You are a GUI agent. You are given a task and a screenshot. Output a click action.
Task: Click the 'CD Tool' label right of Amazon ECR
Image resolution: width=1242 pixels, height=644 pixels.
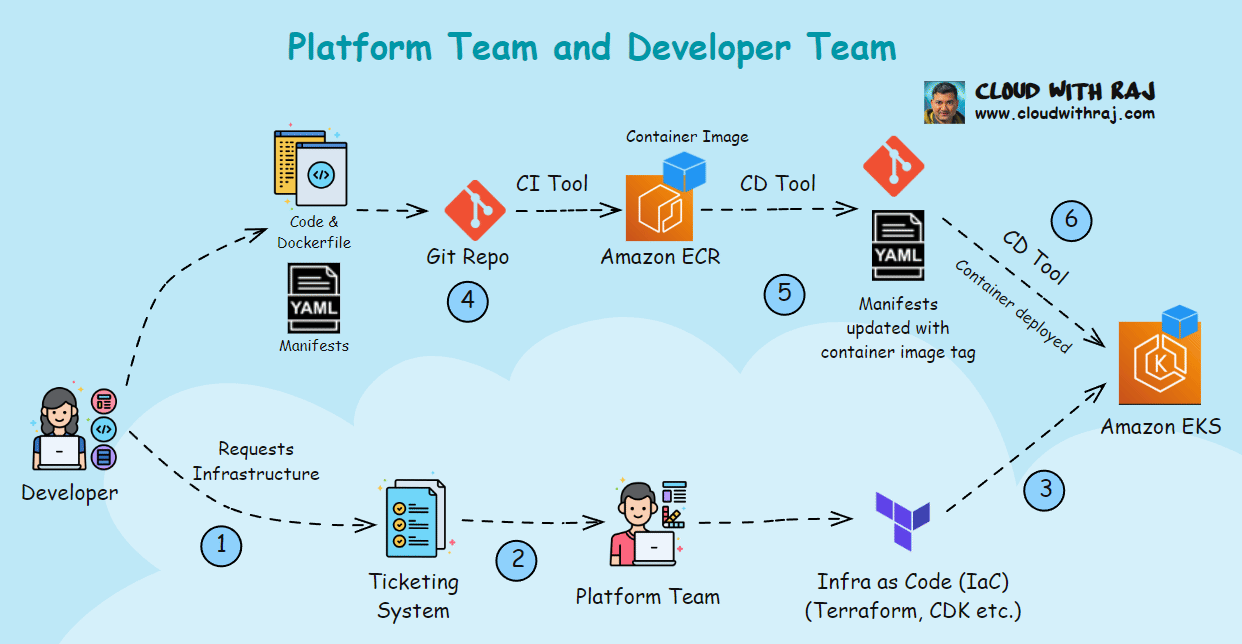[778, 184]
